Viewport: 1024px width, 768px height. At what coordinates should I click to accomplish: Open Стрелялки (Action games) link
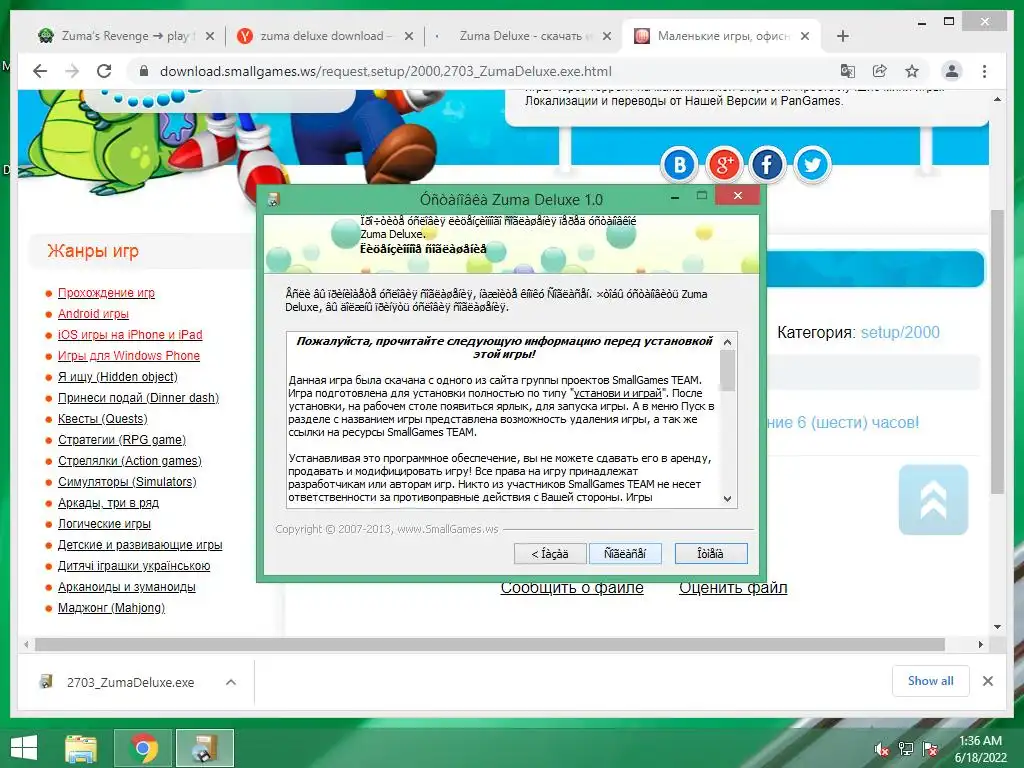[130, 460]
